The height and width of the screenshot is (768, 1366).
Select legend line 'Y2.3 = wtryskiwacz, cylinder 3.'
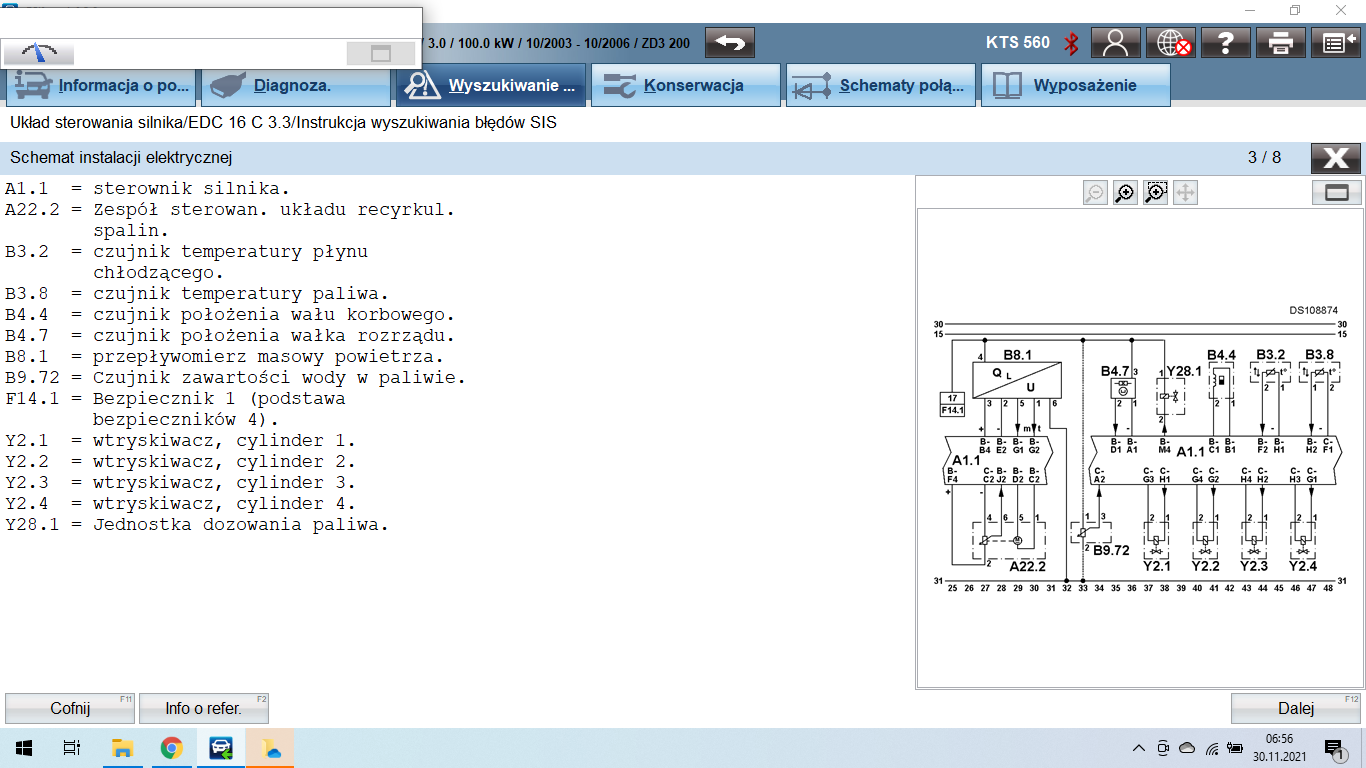[180, 482]
